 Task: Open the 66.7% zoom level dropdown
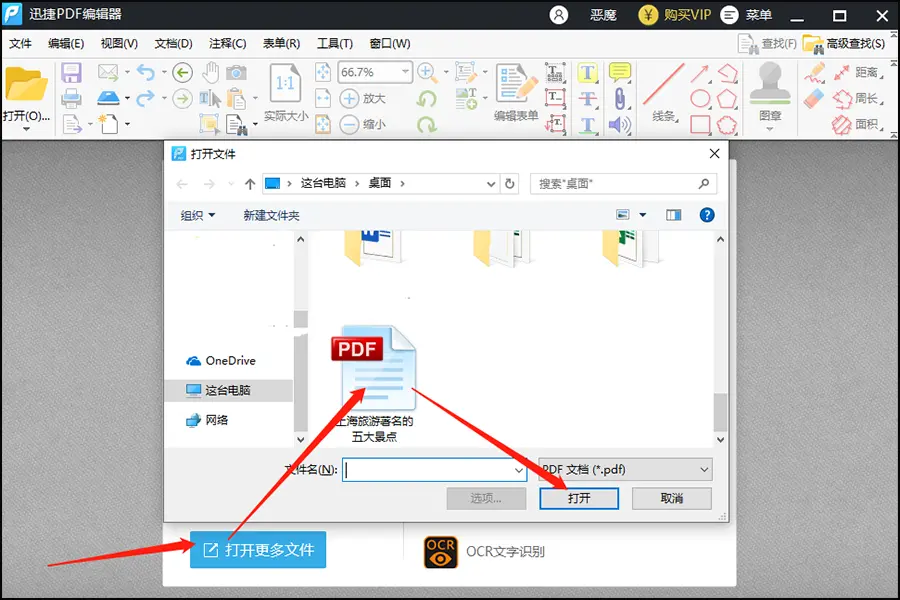click(x=405, y=72)
